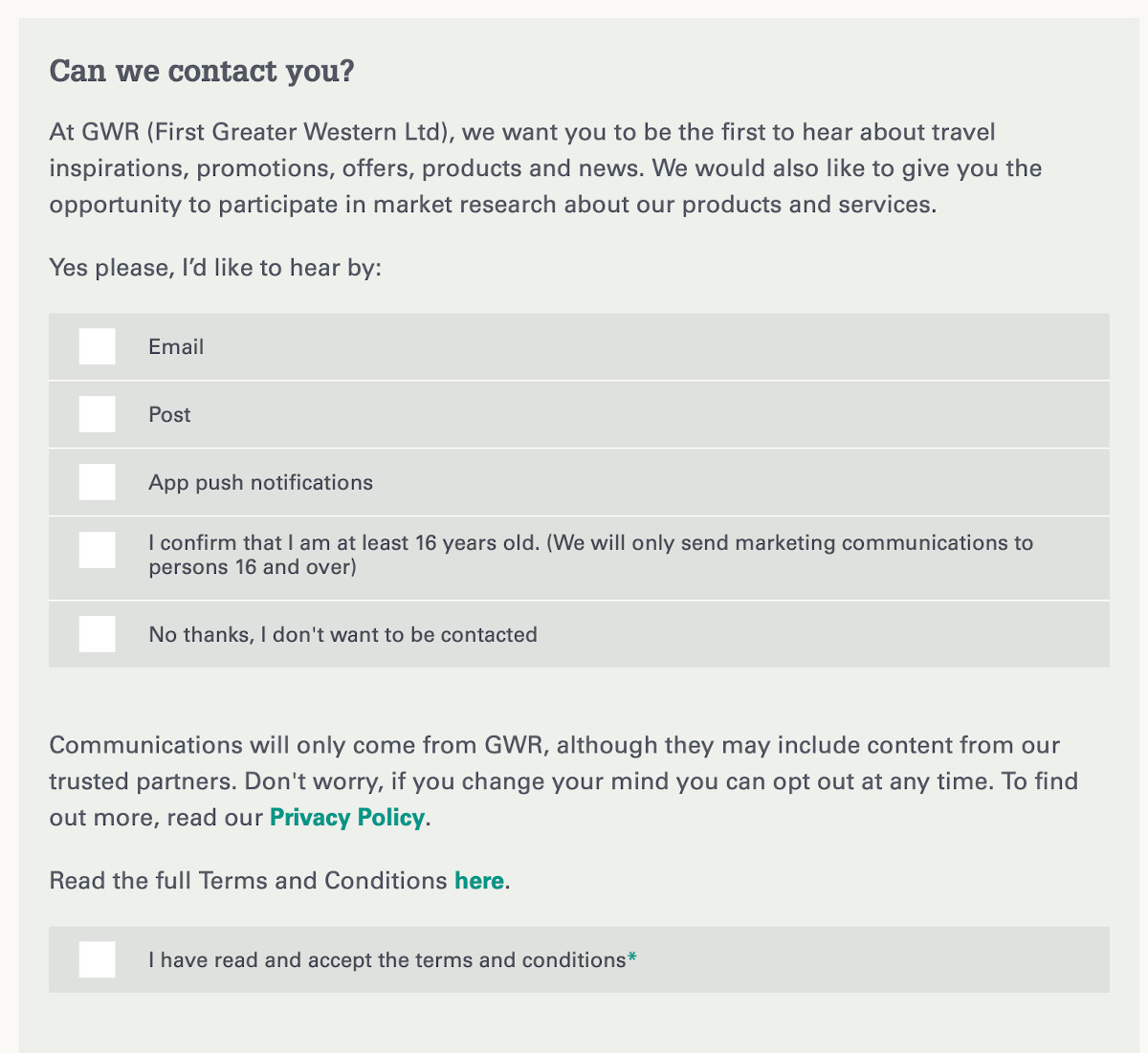The height and width of the screenshot is (1053, 1148).
Task: Enable the Post contact checkbox
Action: pyautogui.click(x=97, y=414)
